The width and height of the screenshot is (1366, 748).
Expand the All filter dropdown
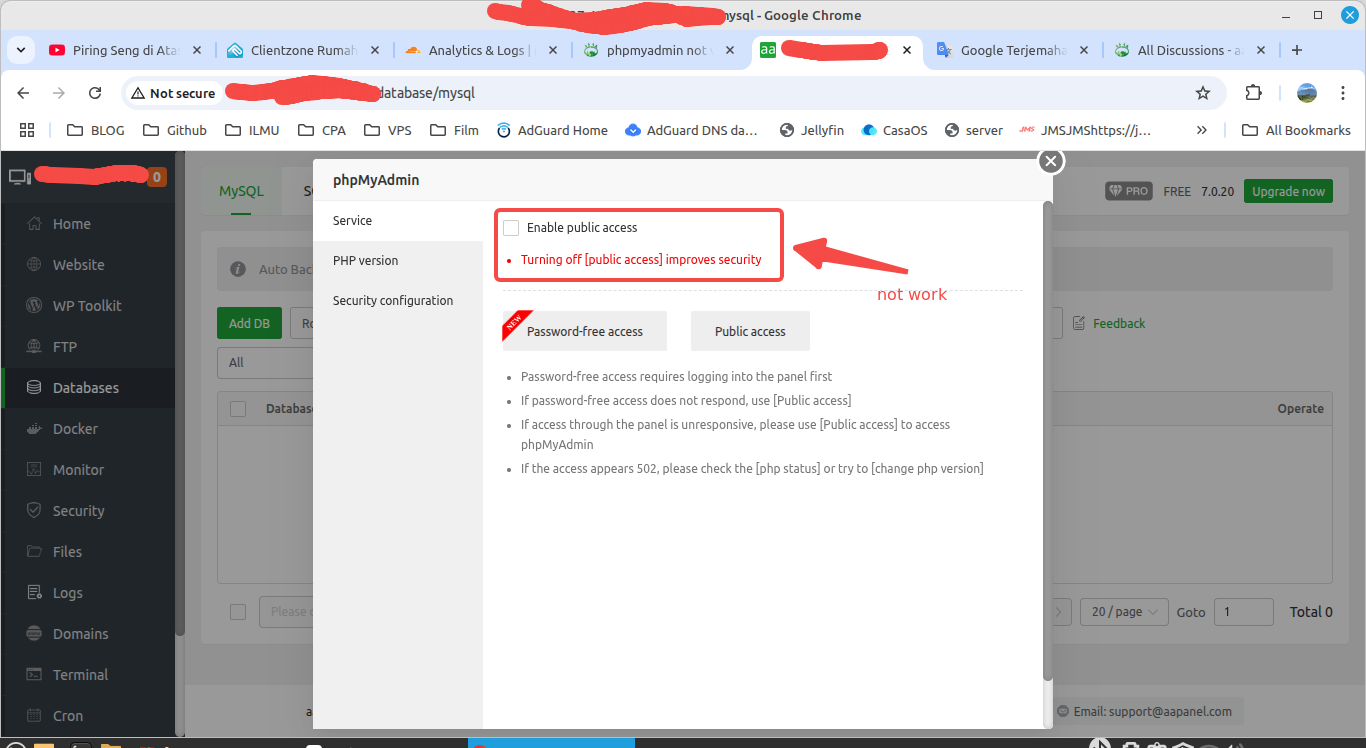(266, 362)
